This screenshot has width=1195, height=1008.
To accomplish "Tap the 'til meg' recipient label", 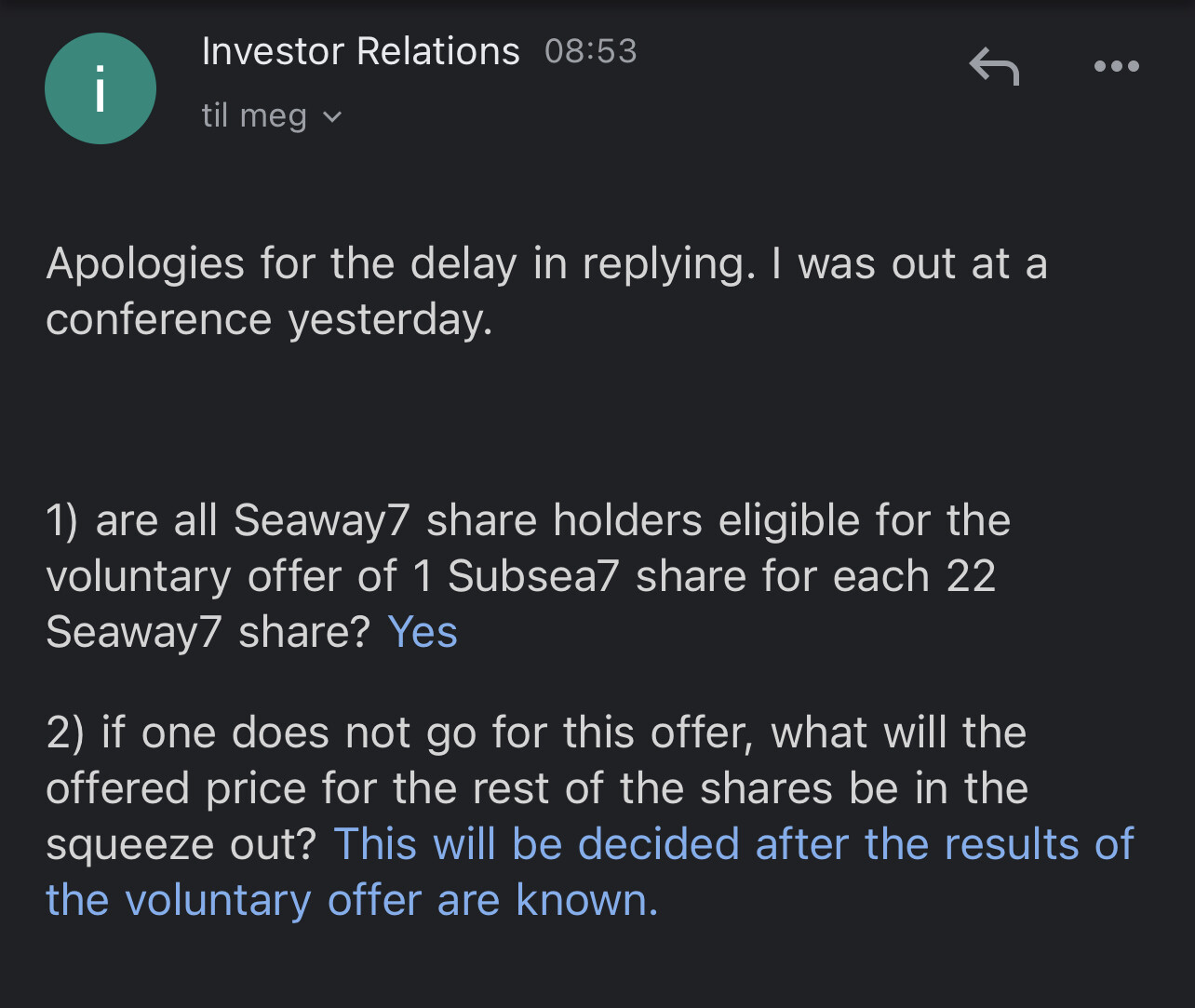I will (x=254, y=115).
